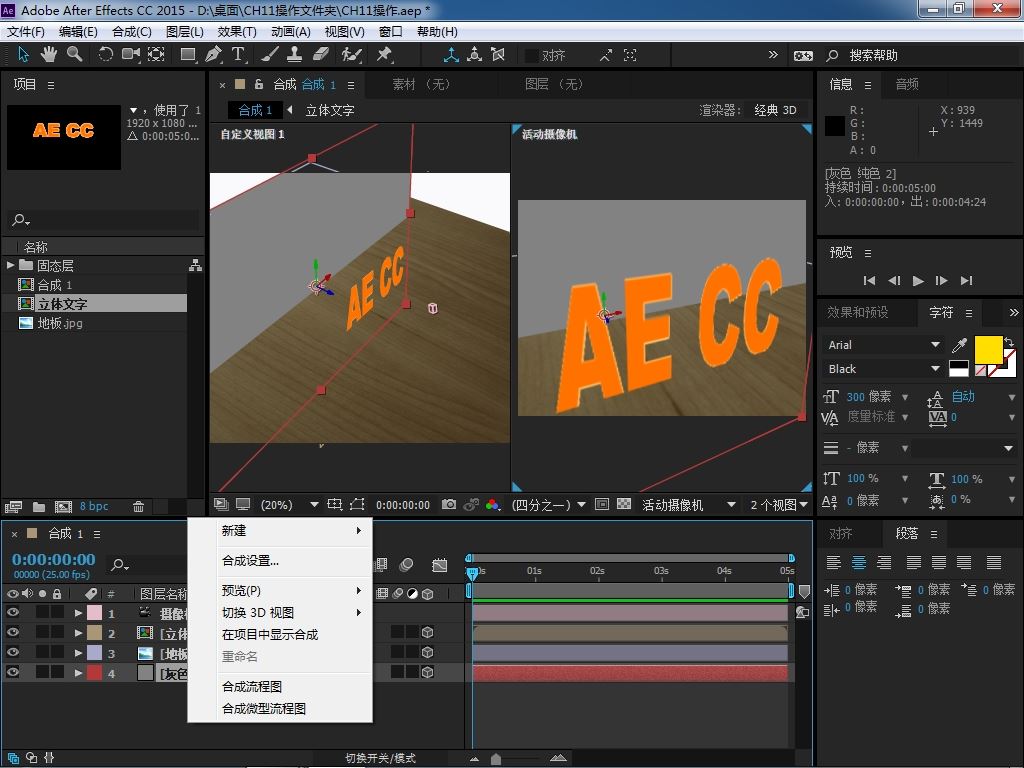Expand the 固态层 folder
Screen dimensions: 1024x768
[x=10, y=265]
